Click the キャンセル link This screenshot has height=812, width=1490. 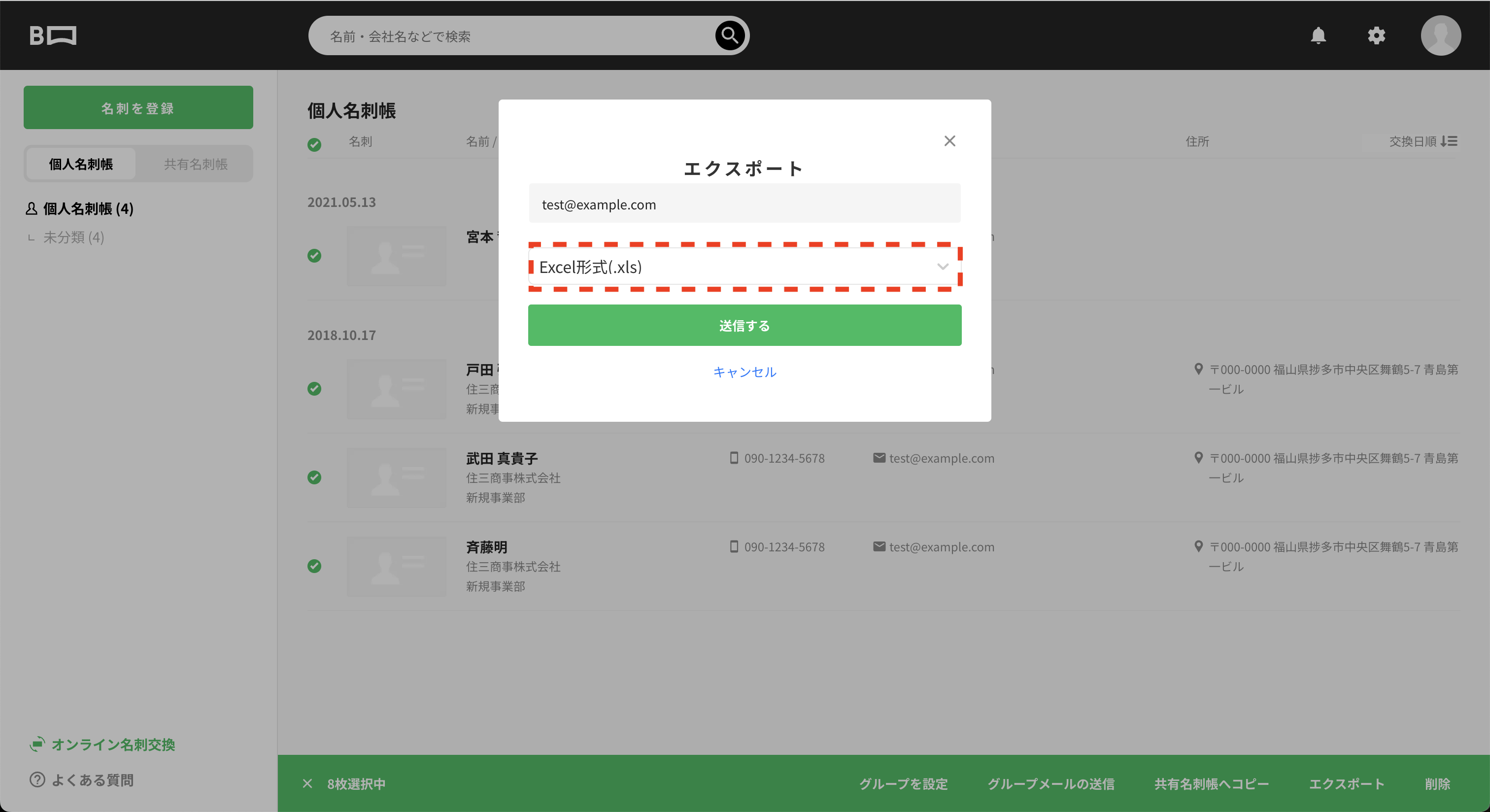coord(745,372)
